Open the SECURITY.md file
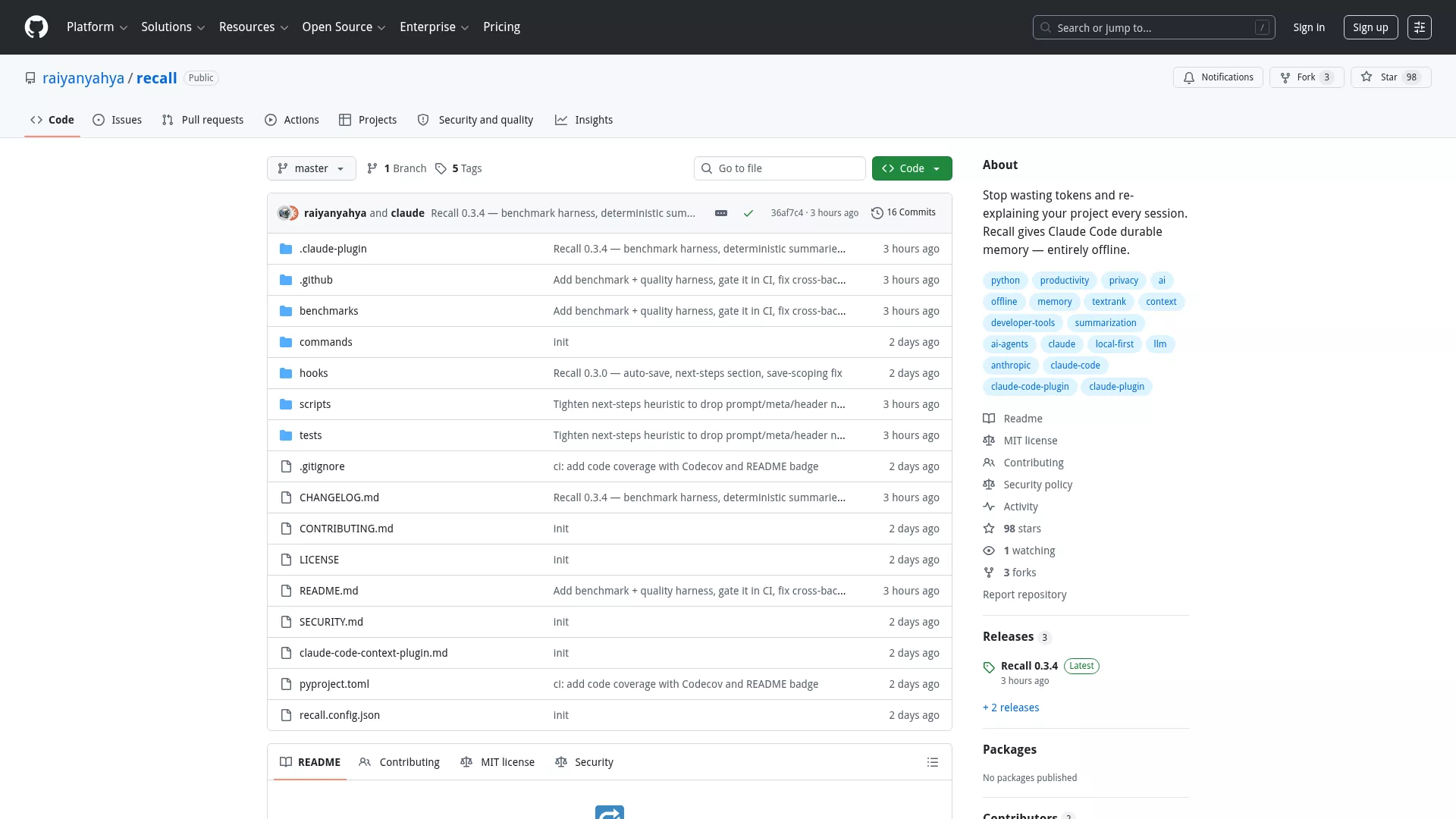The image size is (1456, 819). pyautogui.click(x=331, y=622)
